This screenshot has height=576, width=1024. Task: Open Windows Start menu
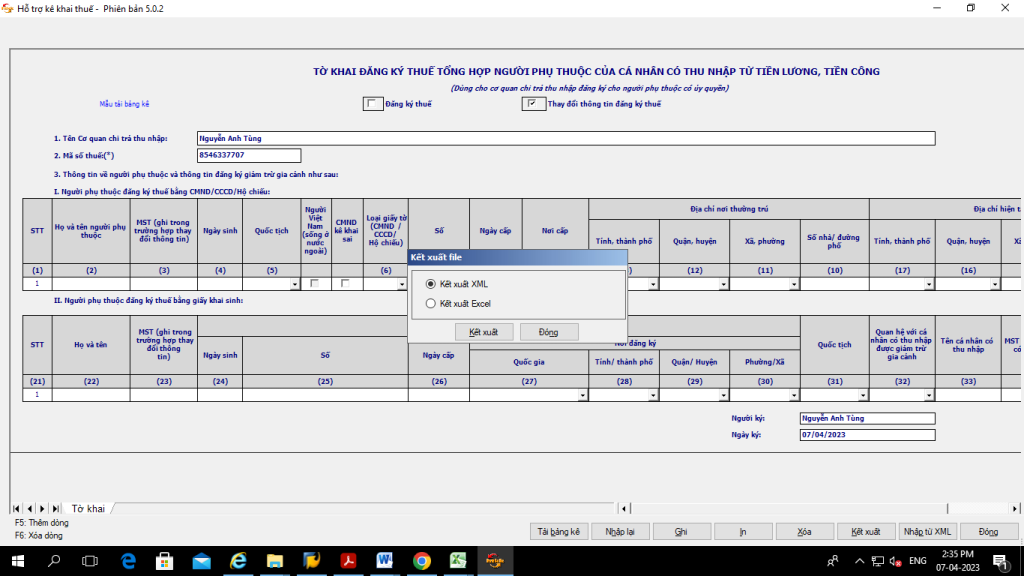pos(17,561)
